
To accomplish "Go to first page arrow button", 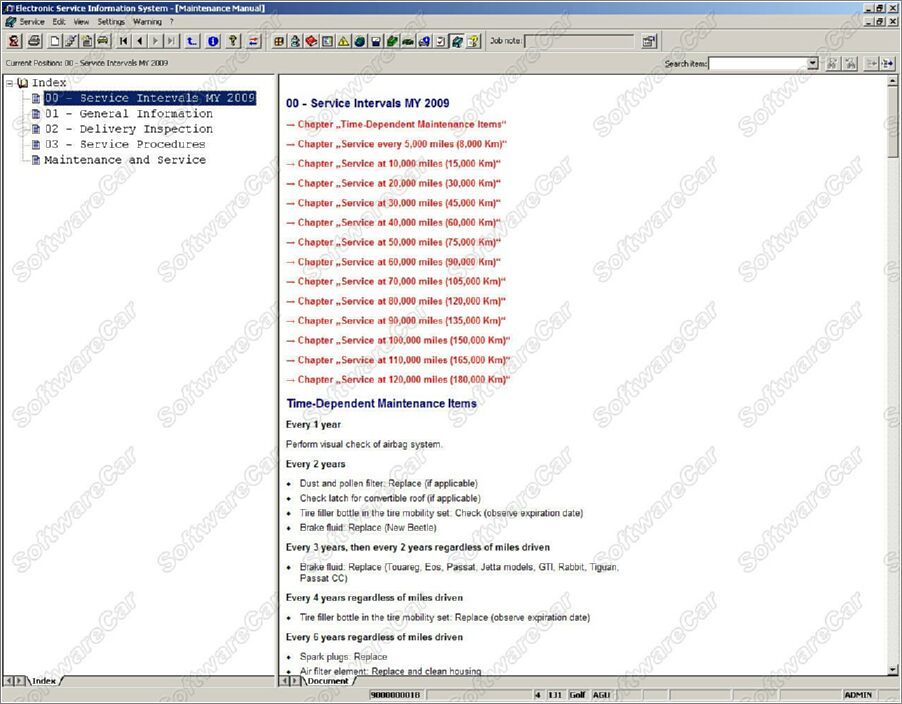I will point(124,41).
